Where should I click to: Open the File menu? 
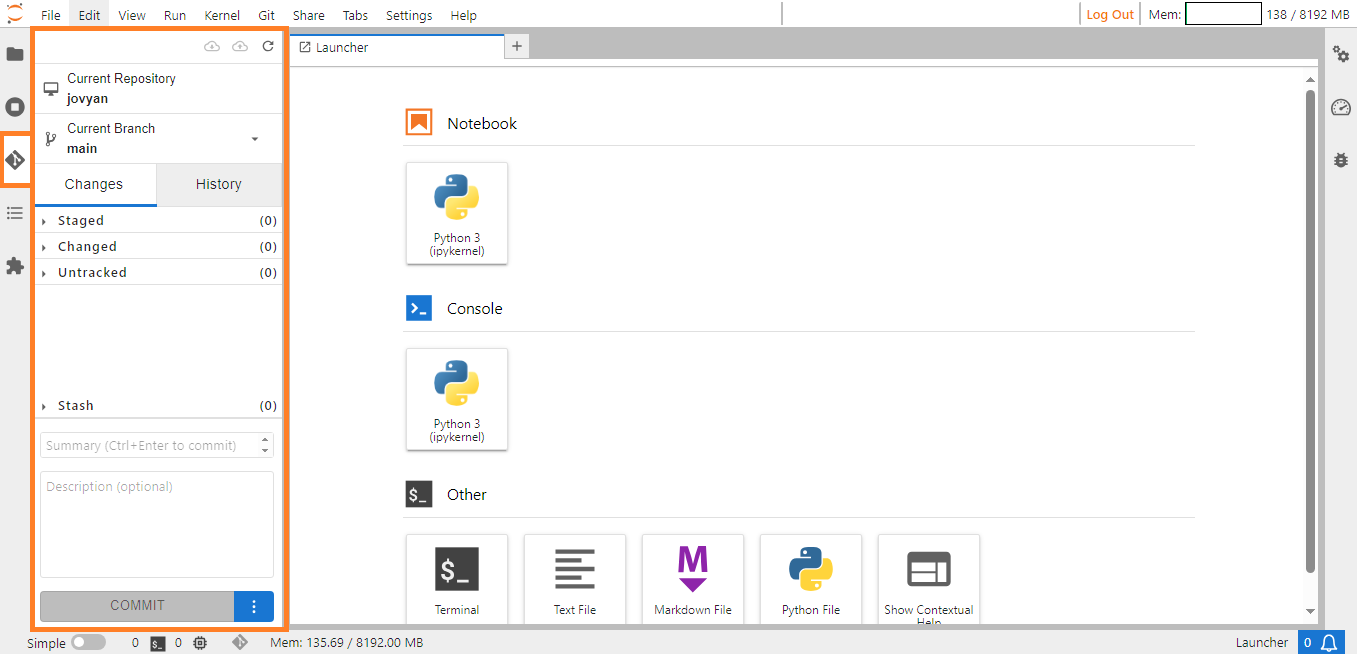pyautogui.click(x=51, y=15)
